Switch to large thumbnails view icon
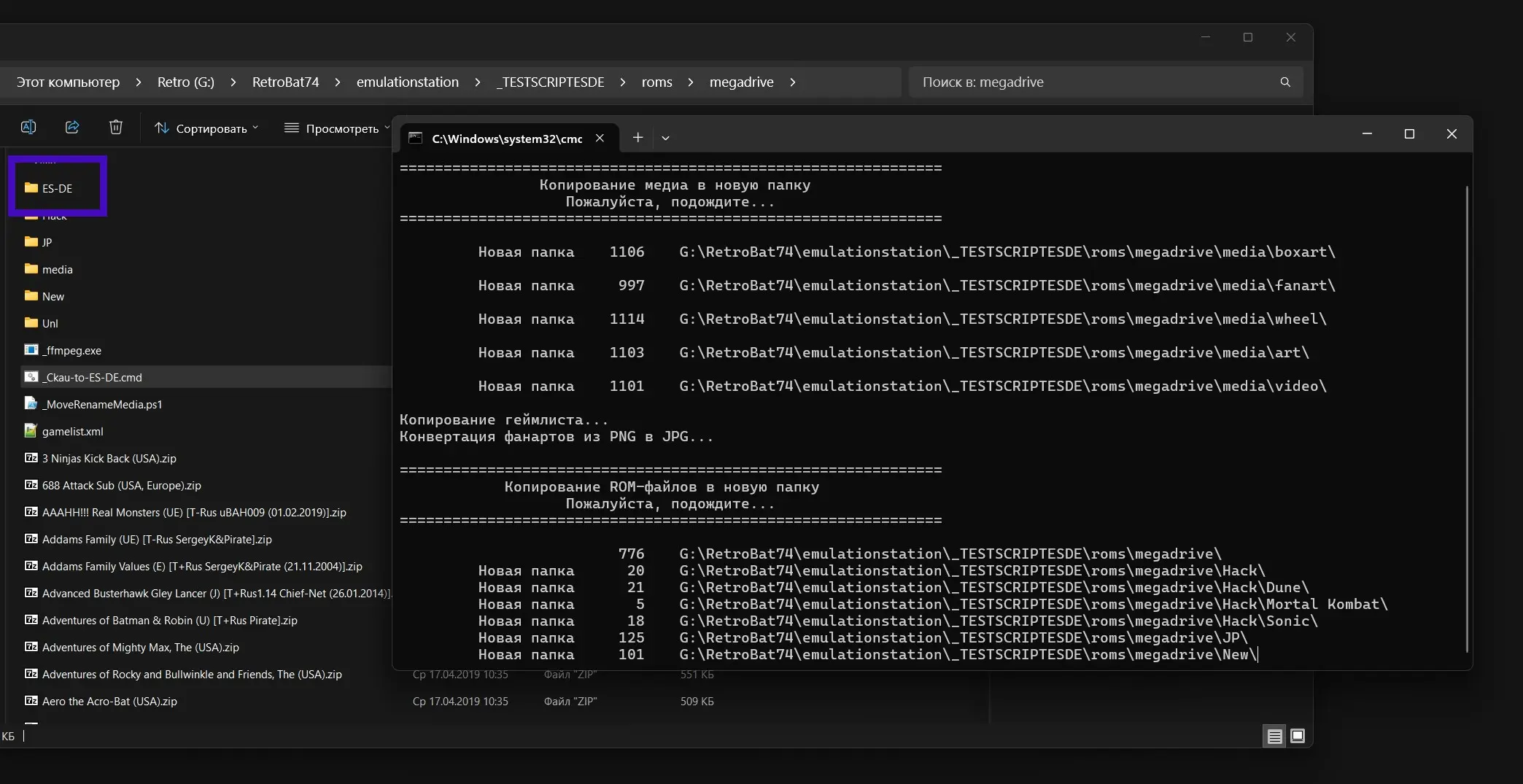Image resolution: width=1523 pixels, height=784 pixels. click(x=1298, y=736)
